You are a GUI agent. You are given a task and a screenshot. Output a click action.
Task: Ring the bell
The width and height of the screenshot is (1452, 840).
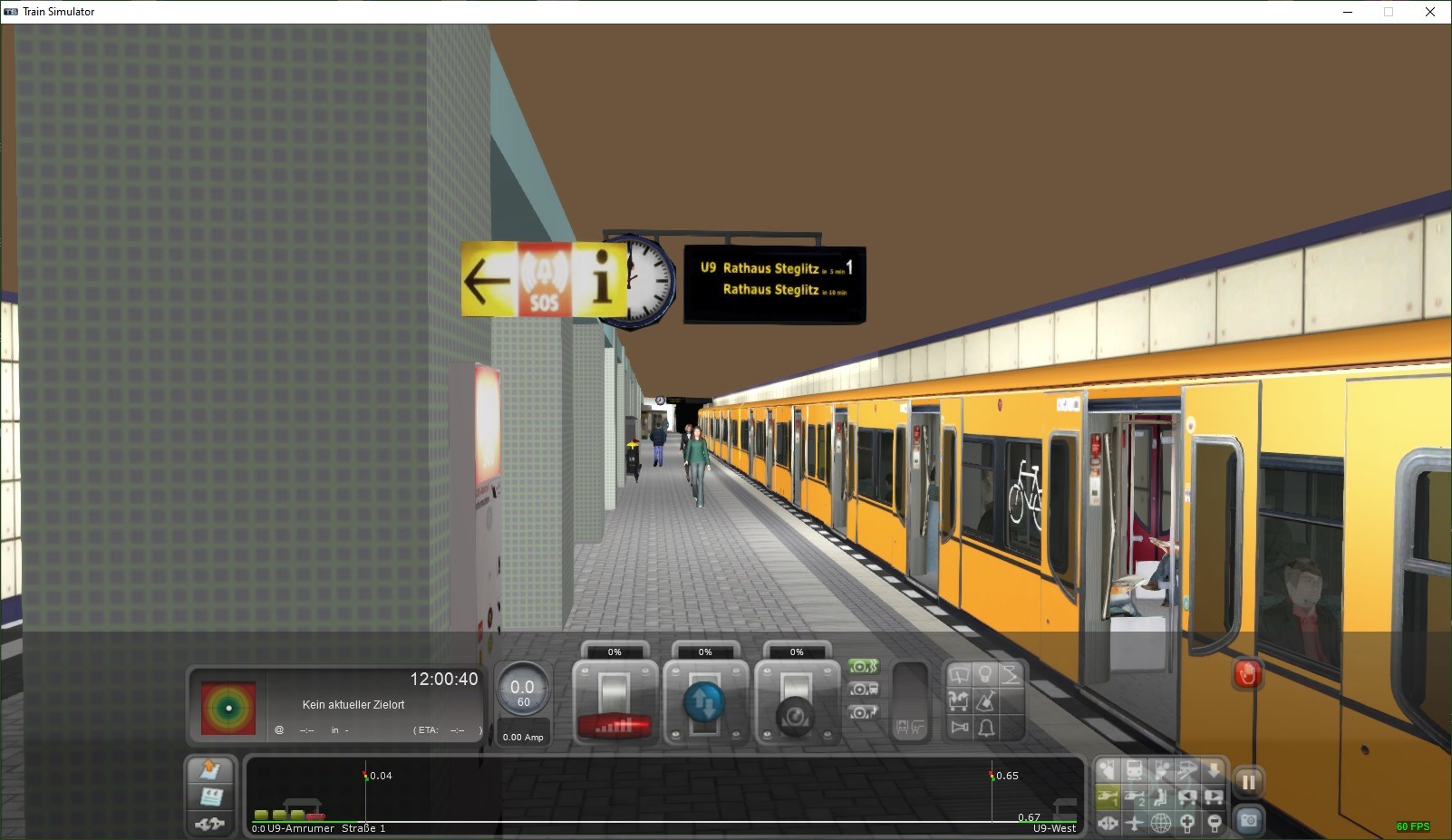985,727
